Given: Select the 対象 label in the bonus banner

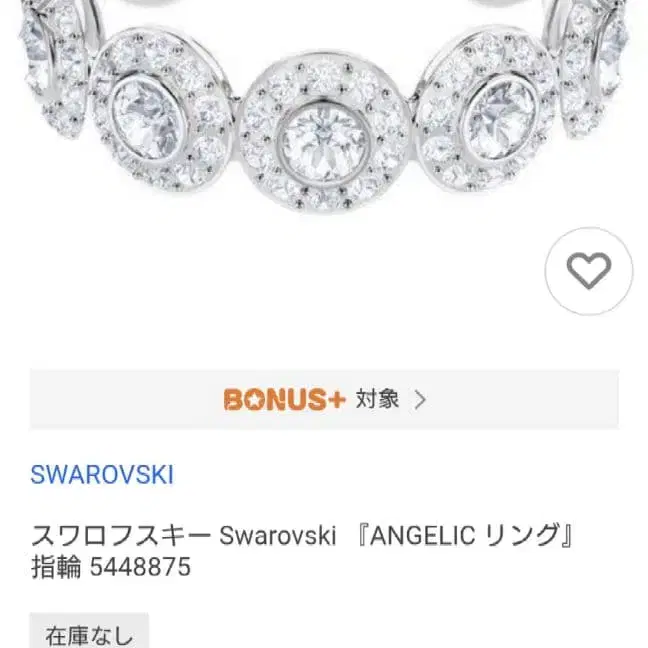Looking at the screenshot, I should click(x=377, y=399).
